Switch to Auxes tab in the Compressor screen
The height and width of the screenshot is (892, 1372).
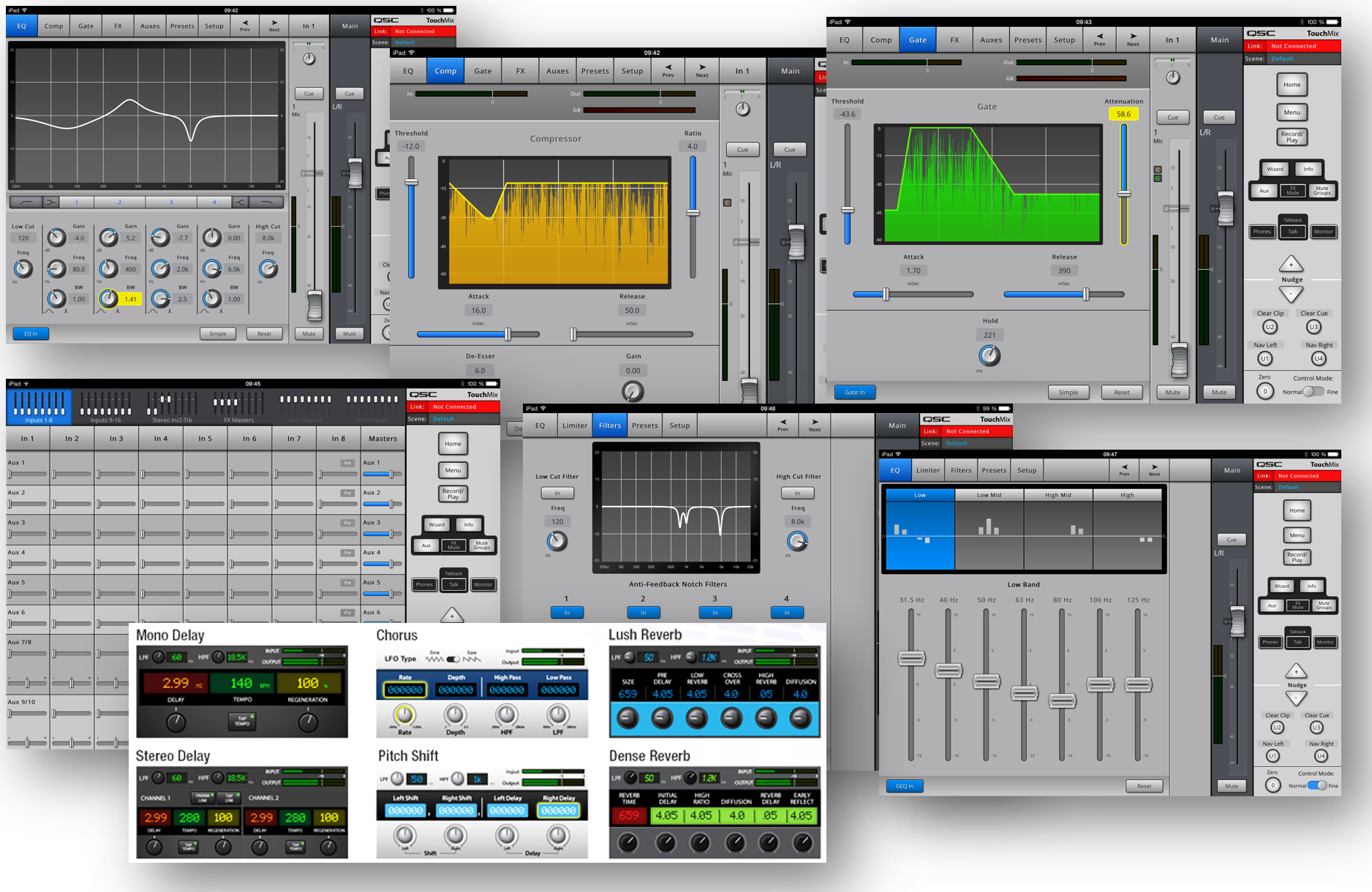click(x=557, y=71)
